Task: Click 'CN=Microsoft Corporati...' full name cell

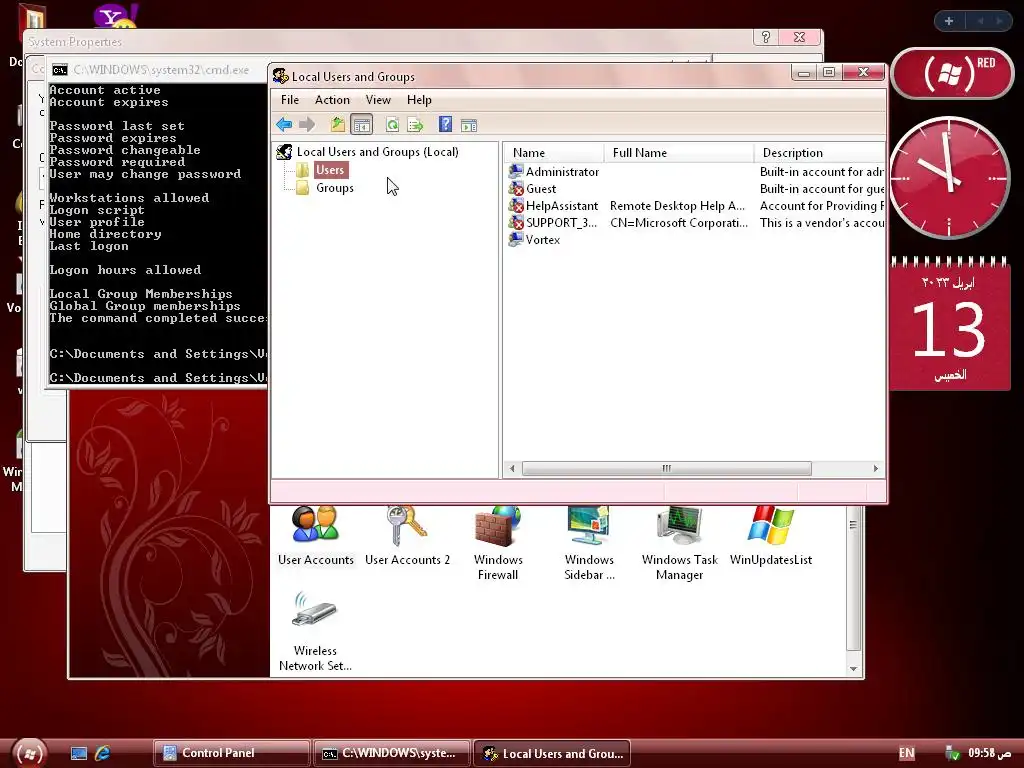Action: coord(679,223)
